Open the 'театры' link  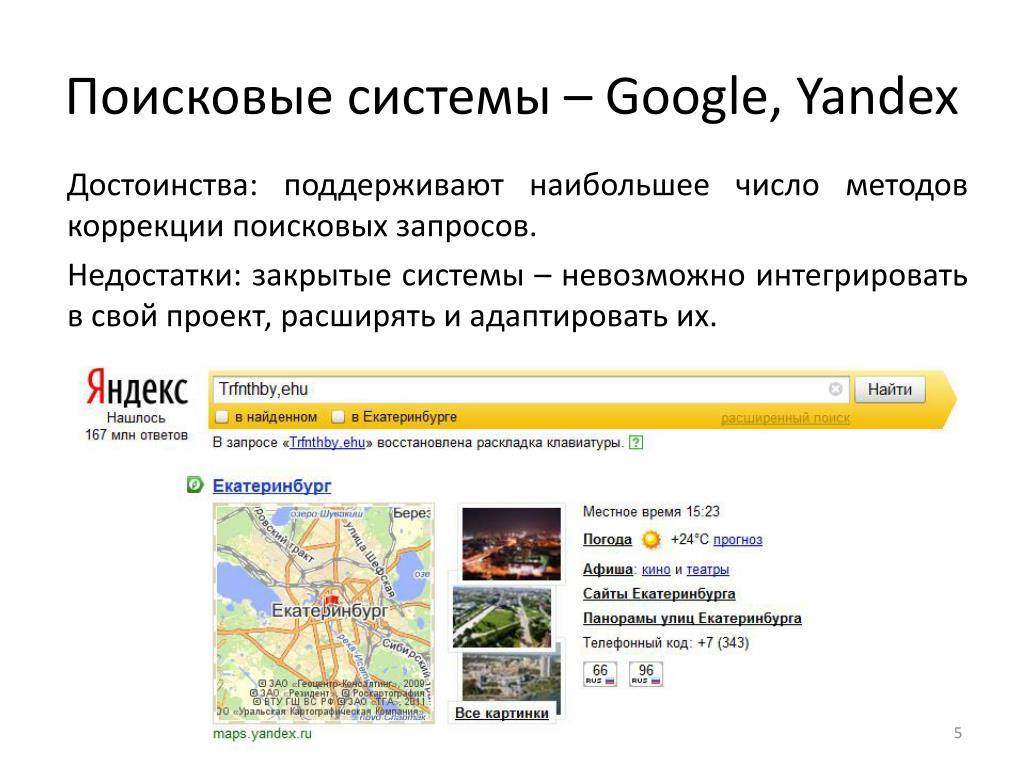click(x=707, y=569)
